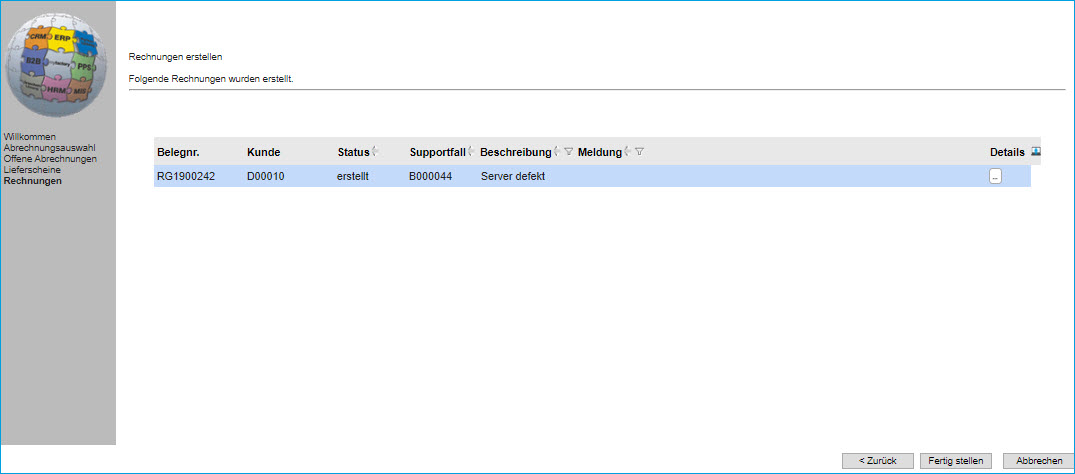Click the blue icon next to Details header

click(1035, 152)
